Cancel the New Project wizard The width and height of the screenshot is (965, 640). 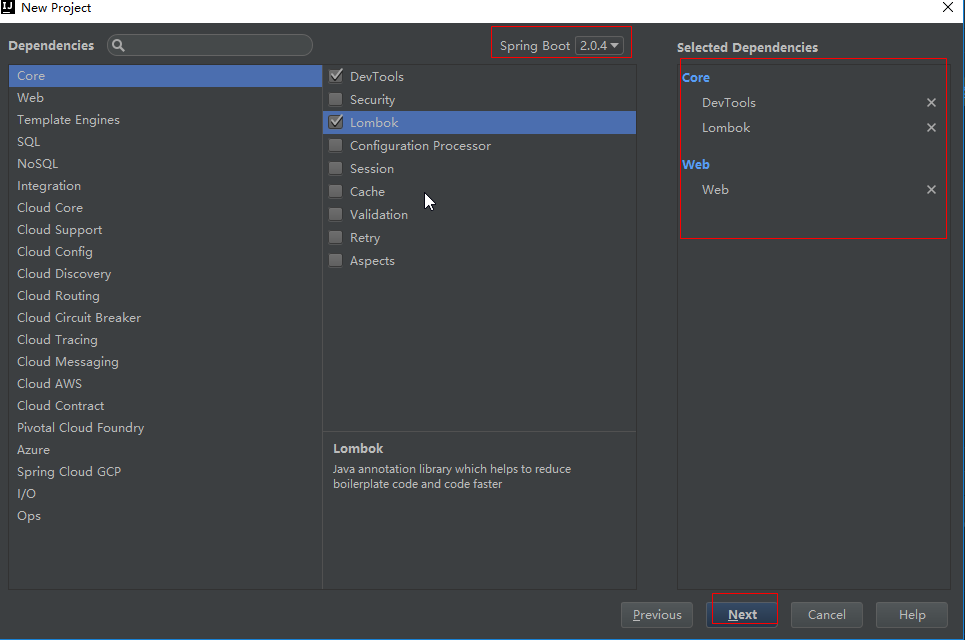click(827, 615)
